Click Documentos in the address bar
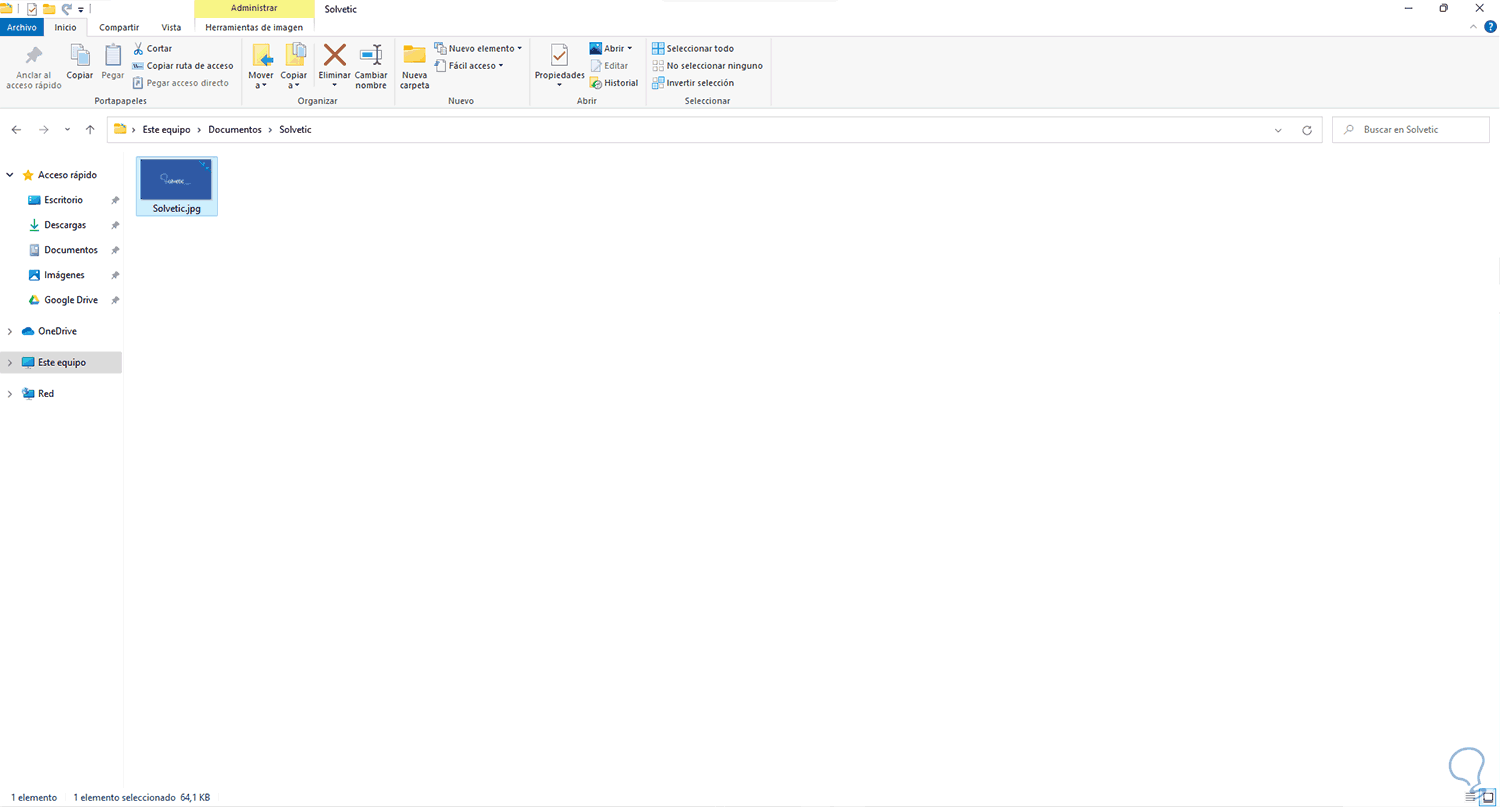1500x807 pixels. click(235, 130)
